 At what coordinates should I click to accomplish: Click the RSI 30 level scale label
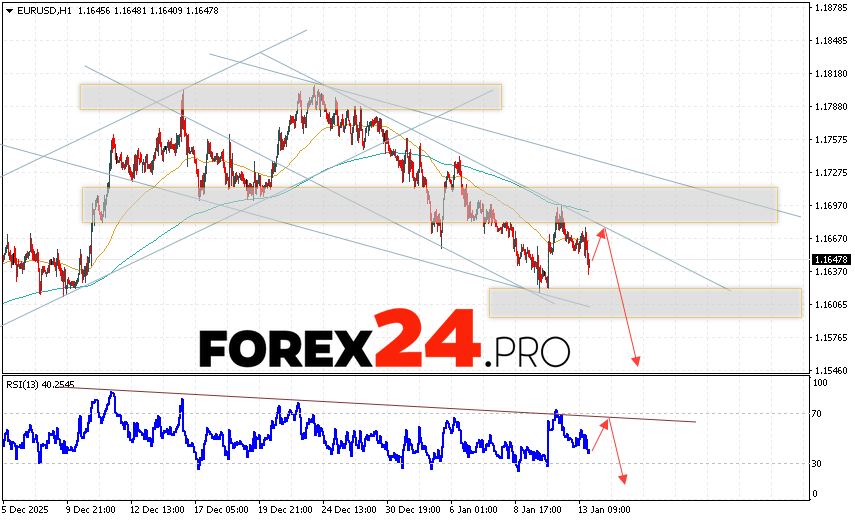(x=819, y=463)
